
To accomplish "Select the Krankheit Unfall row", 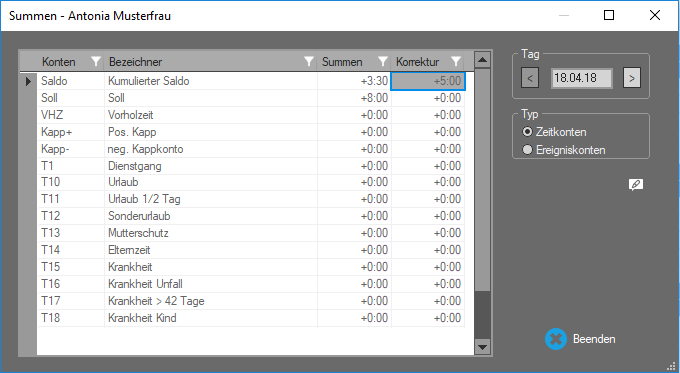I will [251, 284].
